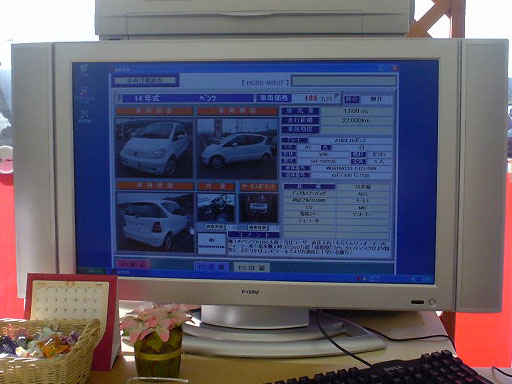Open the third desktop icon on the left
512x384 pixels.
pyautogui.click(x=85, y=116)
